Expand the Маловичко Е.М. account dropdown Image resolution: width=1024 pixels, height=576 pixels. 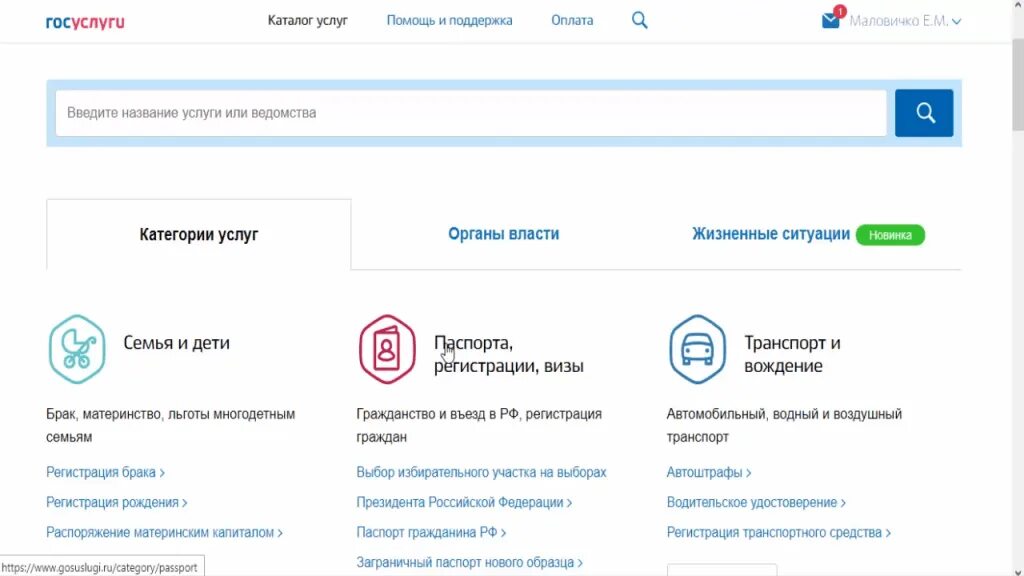(905, 21)
